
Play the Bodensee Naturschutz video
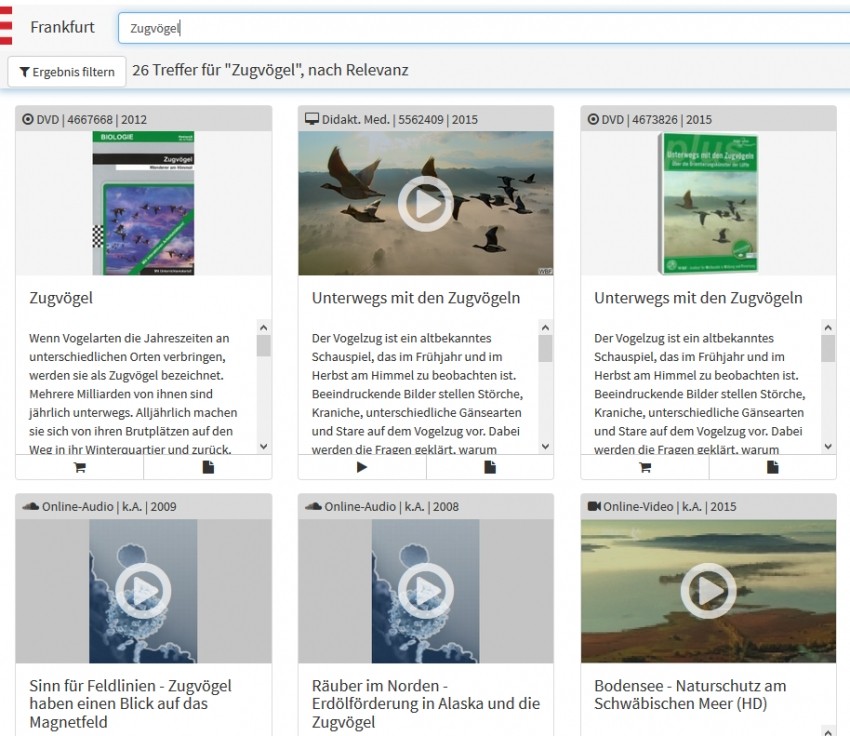(708, 591)
